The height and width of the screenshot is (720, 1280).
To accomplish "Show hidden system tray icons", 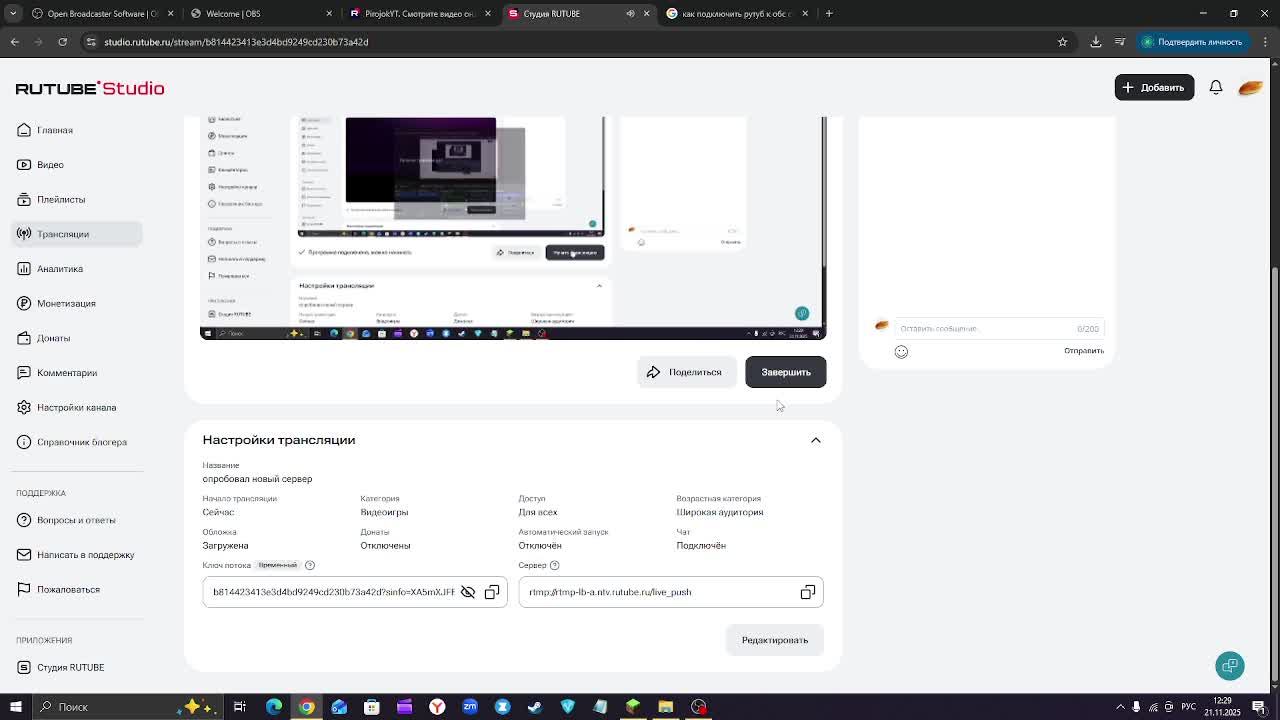I will (1120, 707).
